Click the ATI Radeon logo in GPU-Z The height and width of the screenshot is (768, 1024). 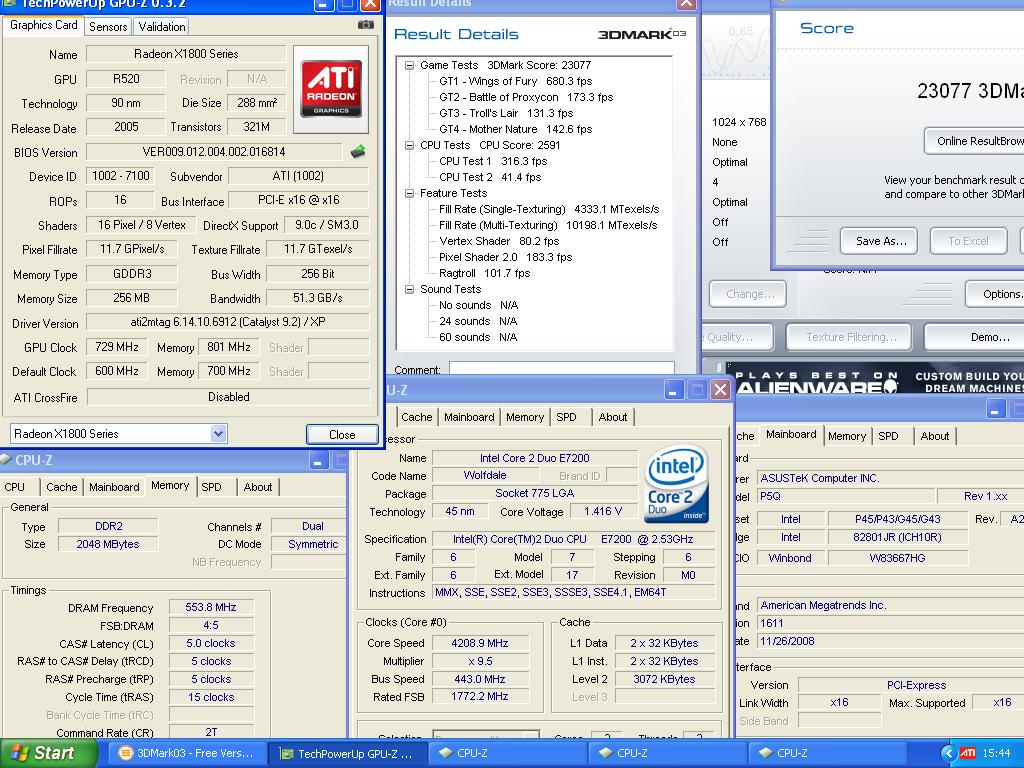coord(331,89)
